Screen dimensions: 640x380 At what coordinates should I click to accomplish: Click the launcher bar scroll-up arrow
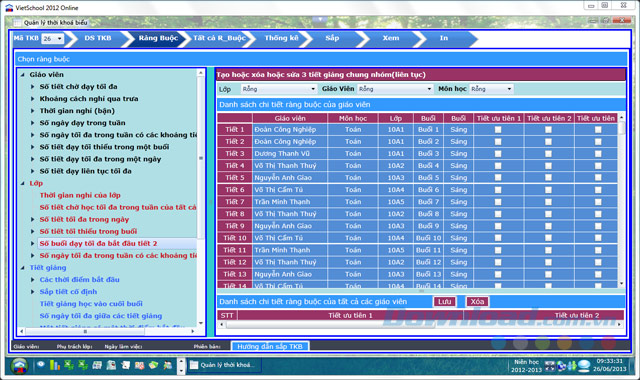[182, 361]
